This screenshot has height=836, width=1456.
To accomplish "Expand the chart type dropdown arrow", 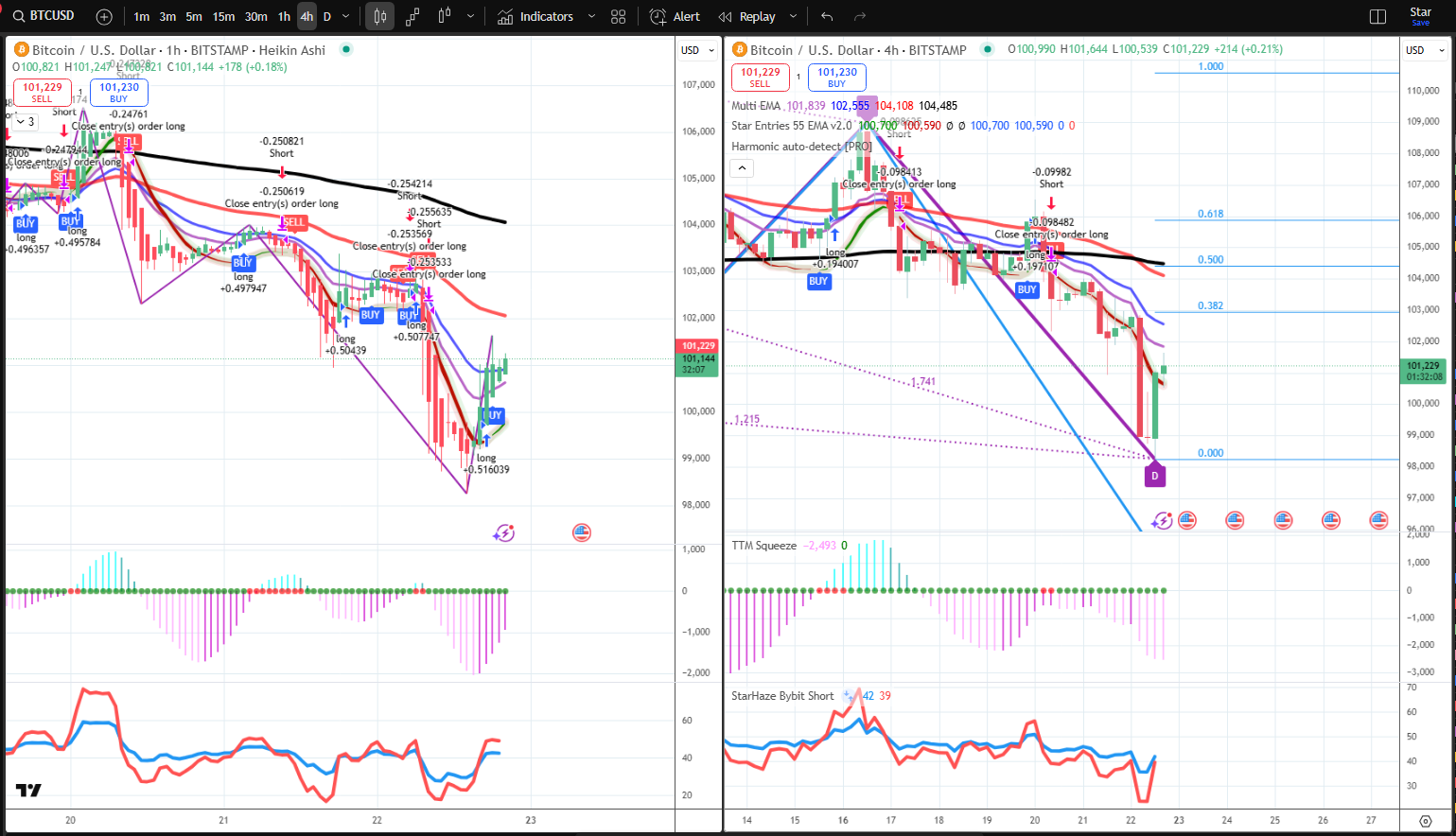I will 470,17.
